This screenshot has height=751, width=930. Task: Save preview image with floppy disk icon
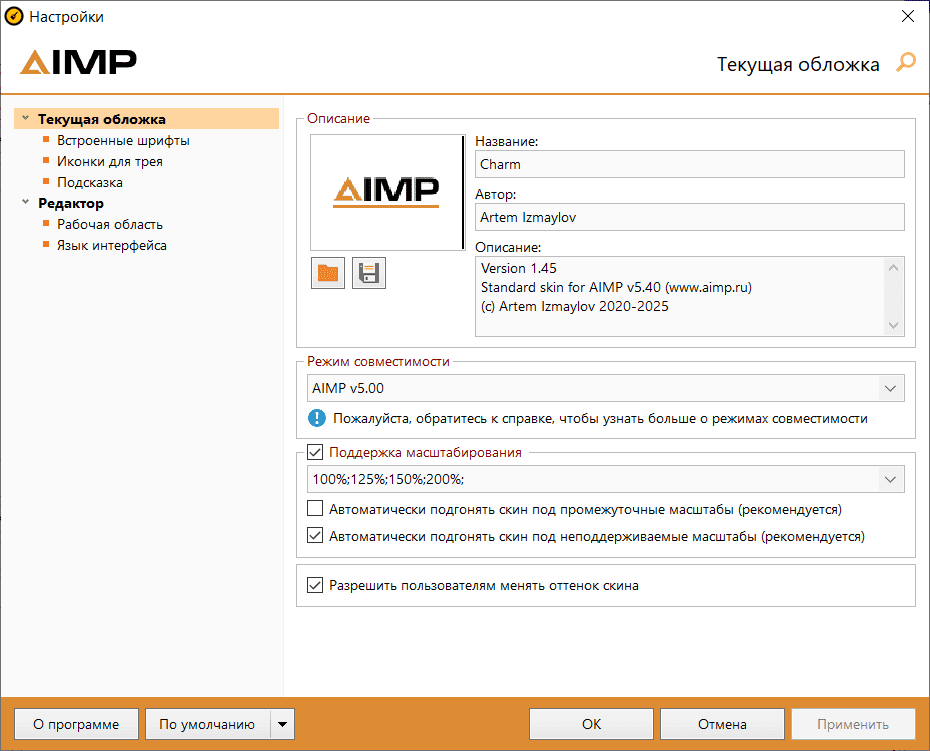(368, 273)
